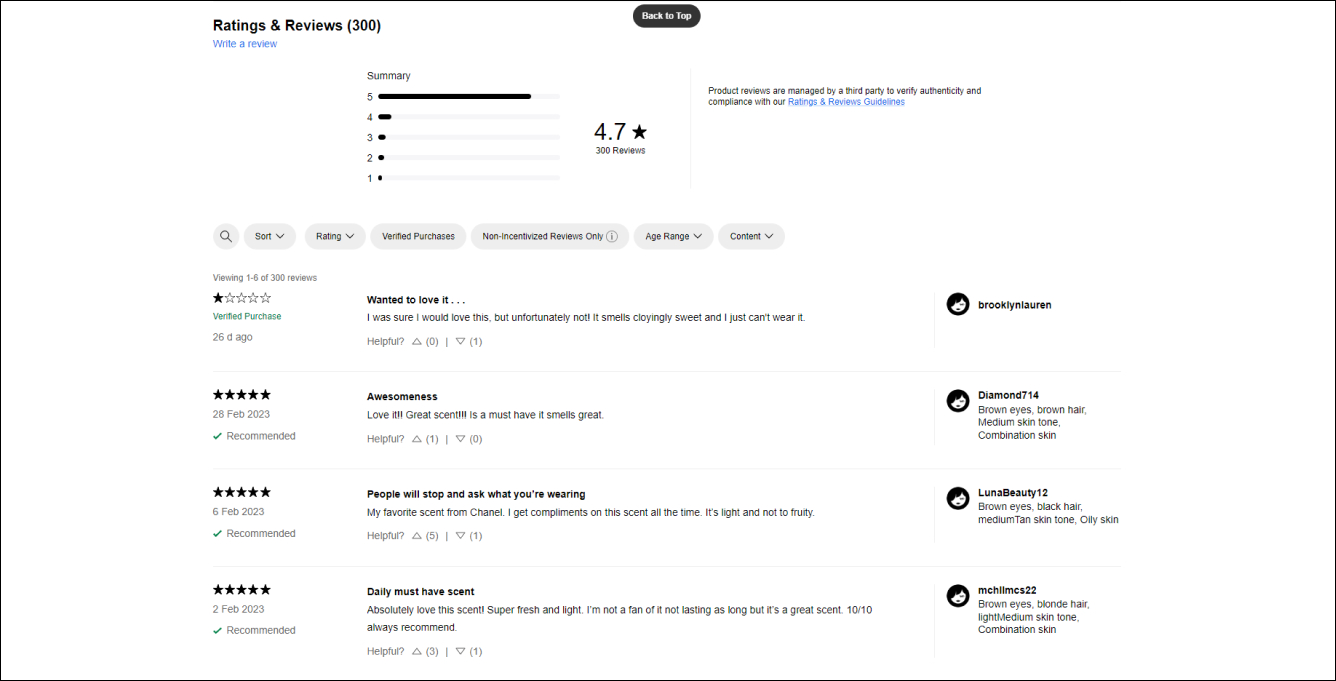Open the Sort dropdown
The height and width of the screenshot is (681, 1336).
pyautogui.click(x=270, y=236)
